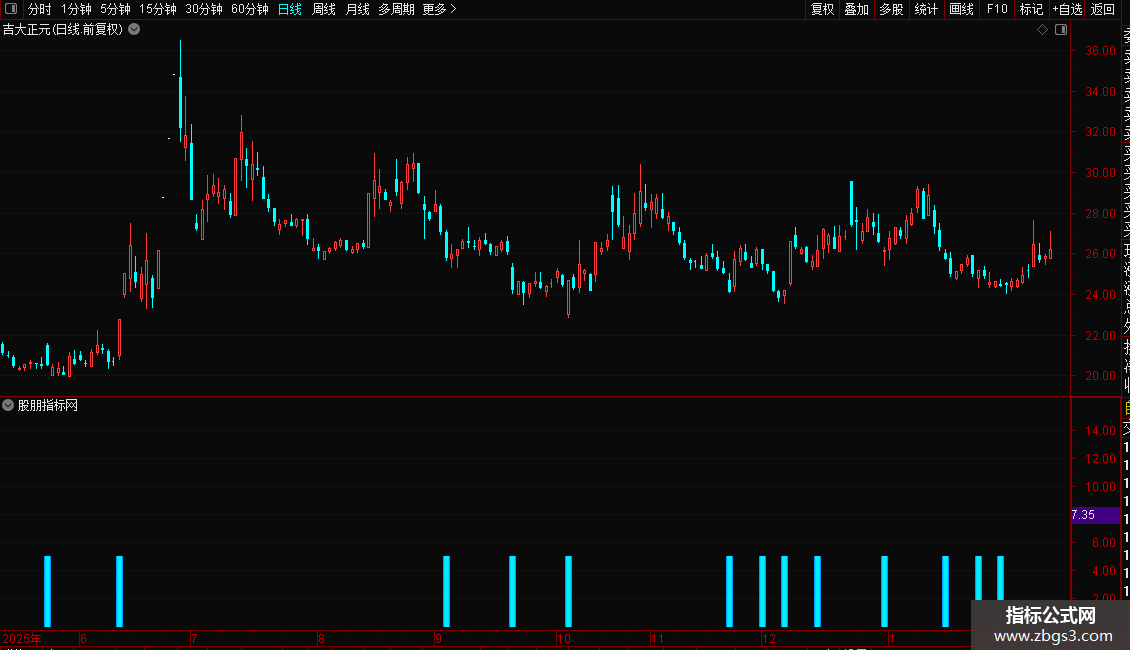Click the 2025年 date axis label

[x=22, y=638]
